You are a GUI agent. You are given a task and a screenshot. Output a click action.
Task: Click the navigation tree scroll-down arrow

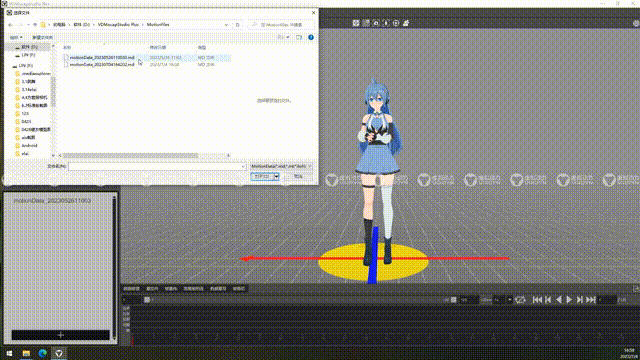point(53,156)
